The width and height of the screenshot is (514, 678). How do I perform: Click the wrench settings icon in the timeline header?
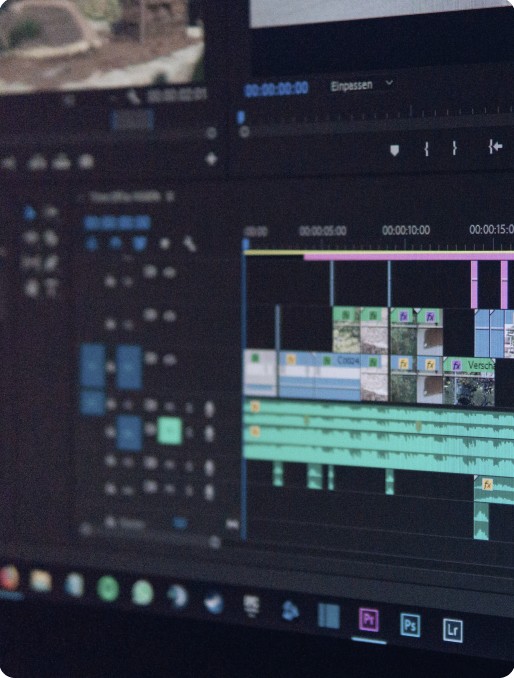click(x=189, y=245)
